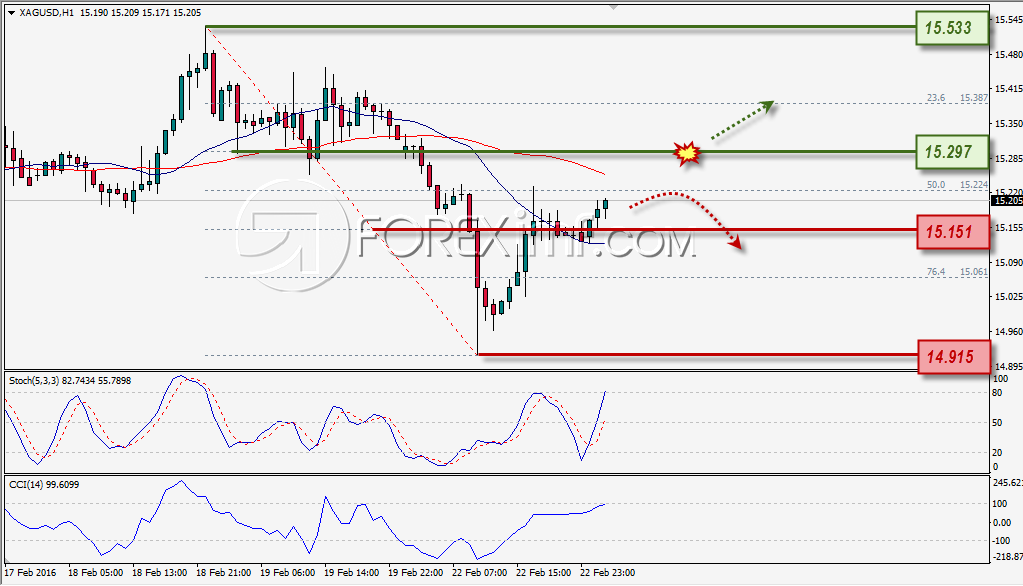Click the 19 Feb 22:00 time label
Screen dimensions: 1023x586
(415, 573)
